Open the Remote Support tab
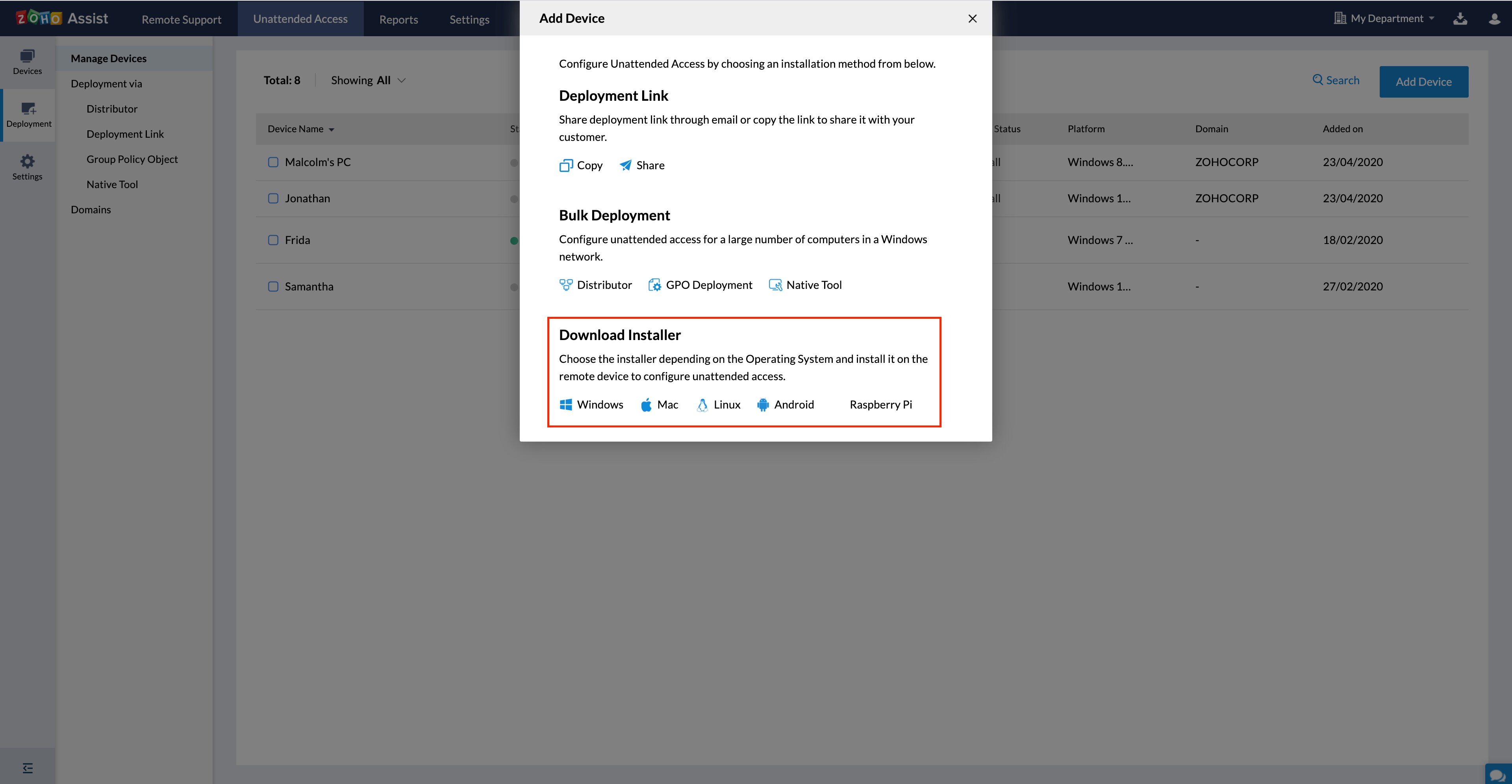 pyautogui.click(x=182, y=19)
